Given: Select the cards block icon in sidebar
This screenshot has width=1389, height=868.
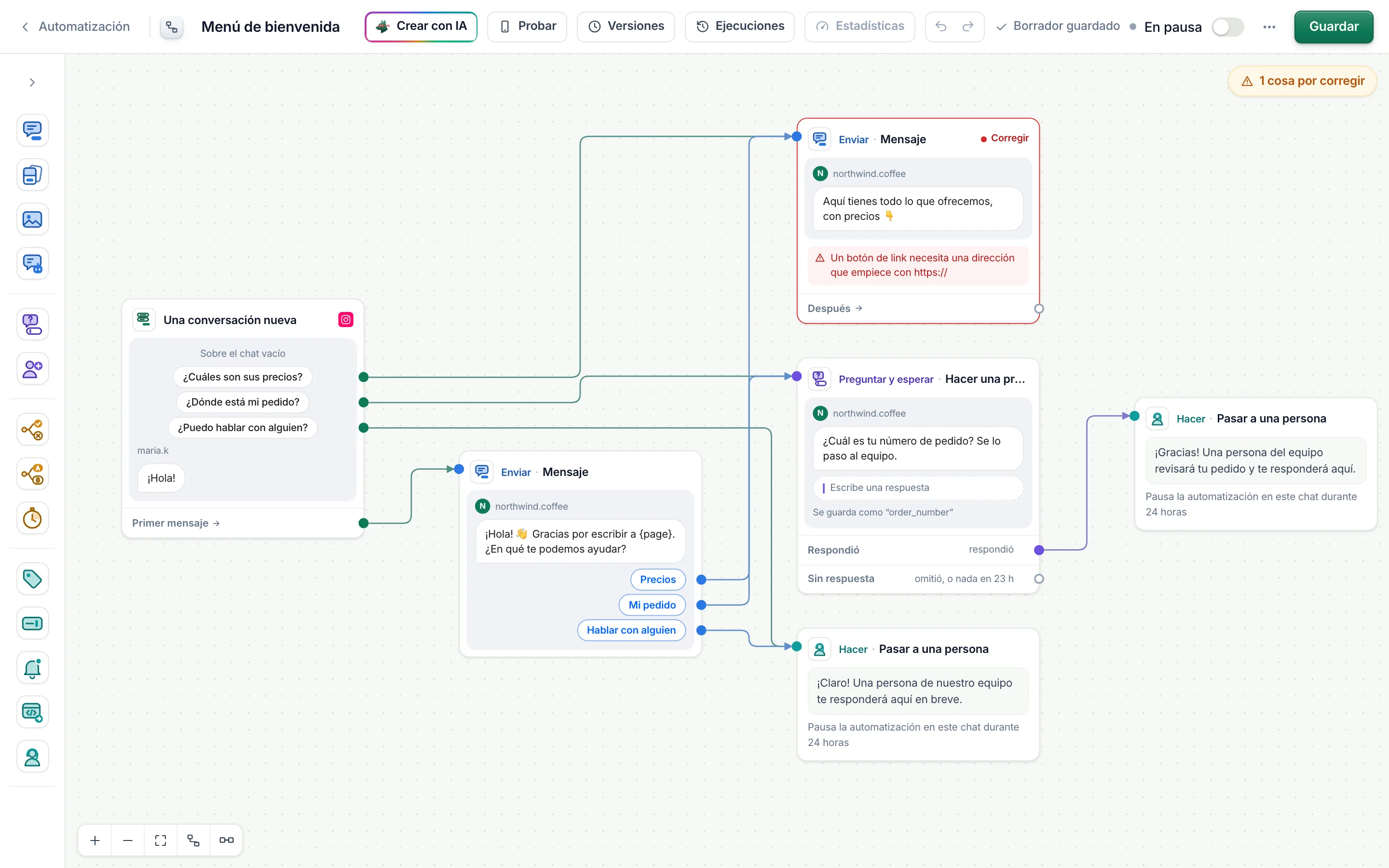Looking at the screenshot, I should pos(32,175).
